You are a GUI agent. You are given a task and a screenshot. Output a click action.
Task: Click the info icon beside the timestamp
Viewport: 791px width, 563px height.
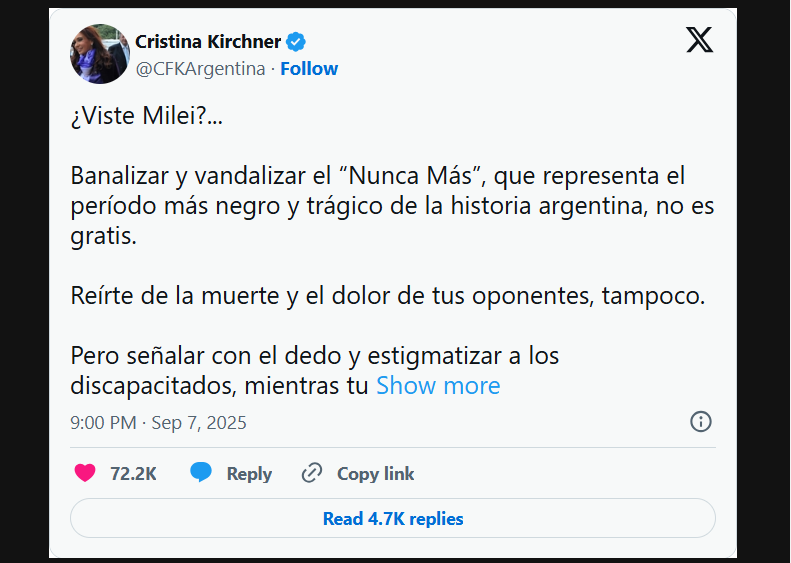coord(701,421)
